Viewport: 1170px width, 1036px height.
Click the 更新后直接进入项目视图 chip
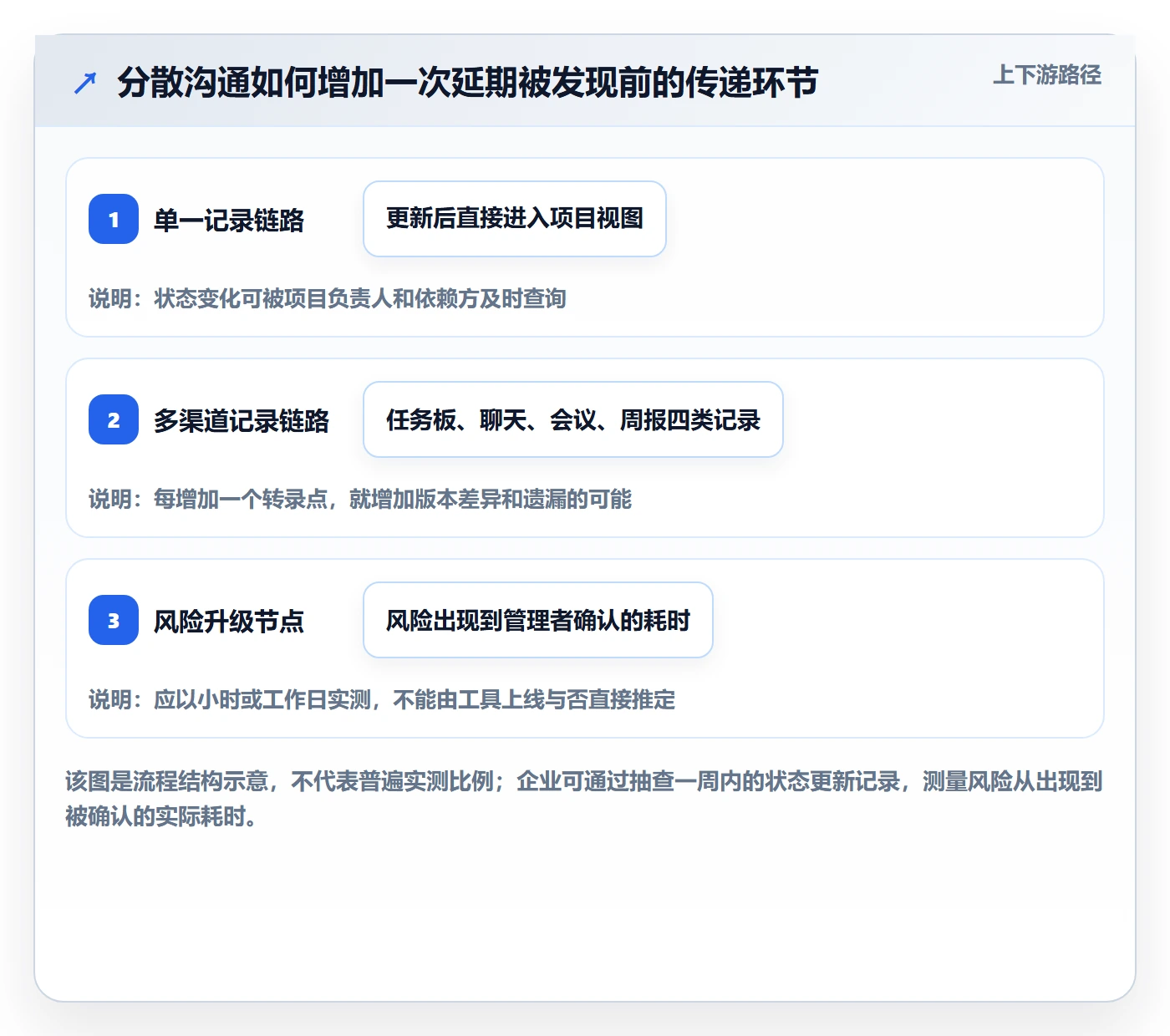tap(515, 219)
